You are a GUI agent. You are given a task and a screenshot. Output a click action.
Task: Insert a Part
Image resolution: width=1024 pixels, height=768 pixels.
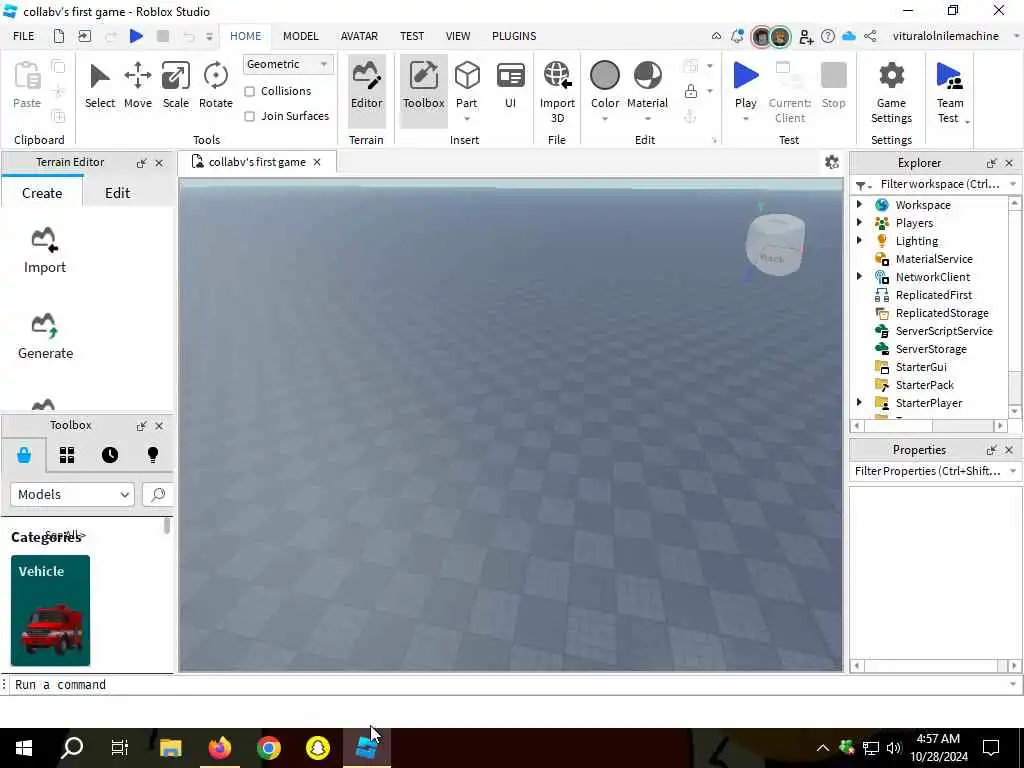[x=466, y=84]
